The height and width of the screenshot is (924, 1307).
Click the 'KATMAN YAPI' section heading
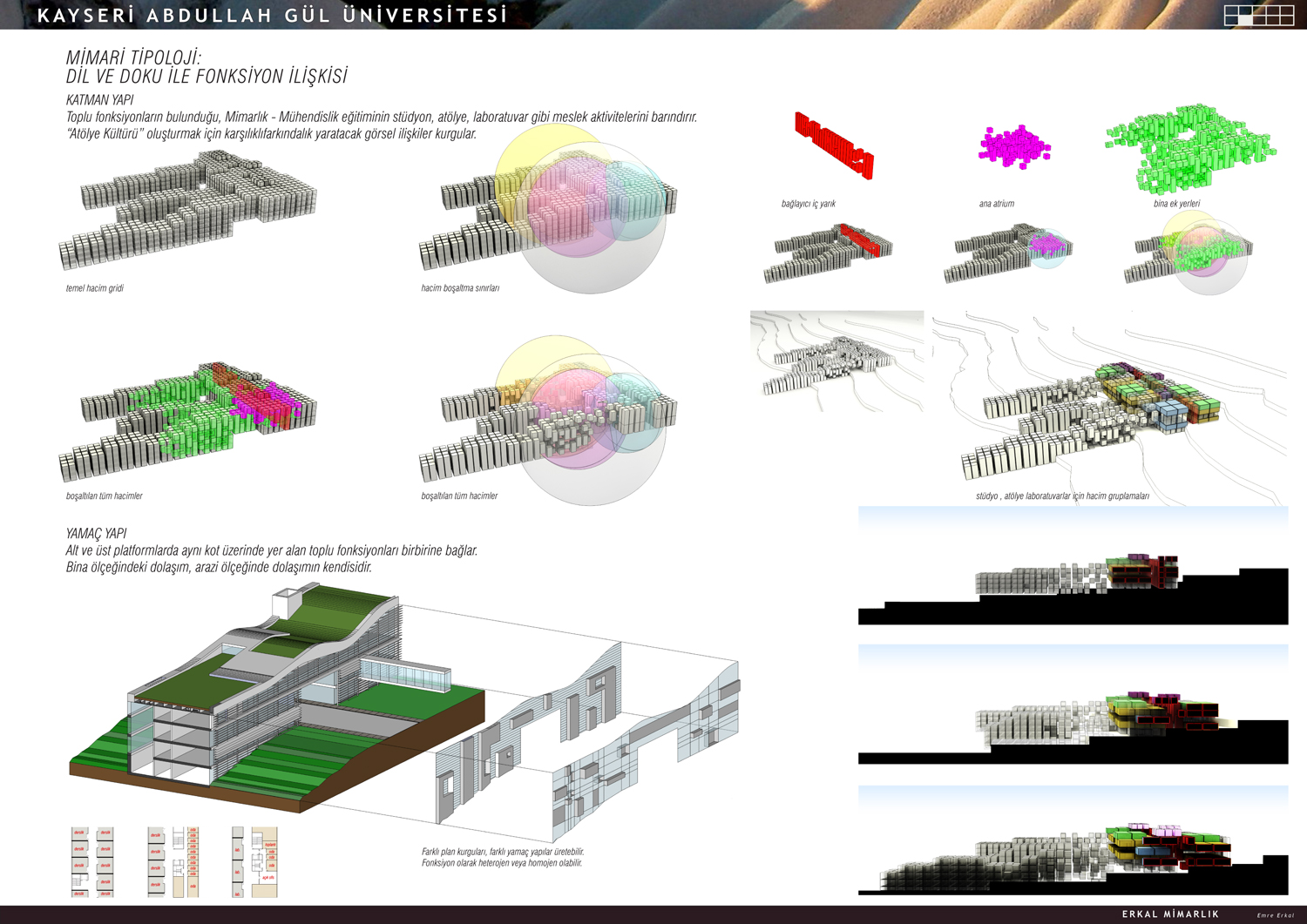click(x=99, y=100)
